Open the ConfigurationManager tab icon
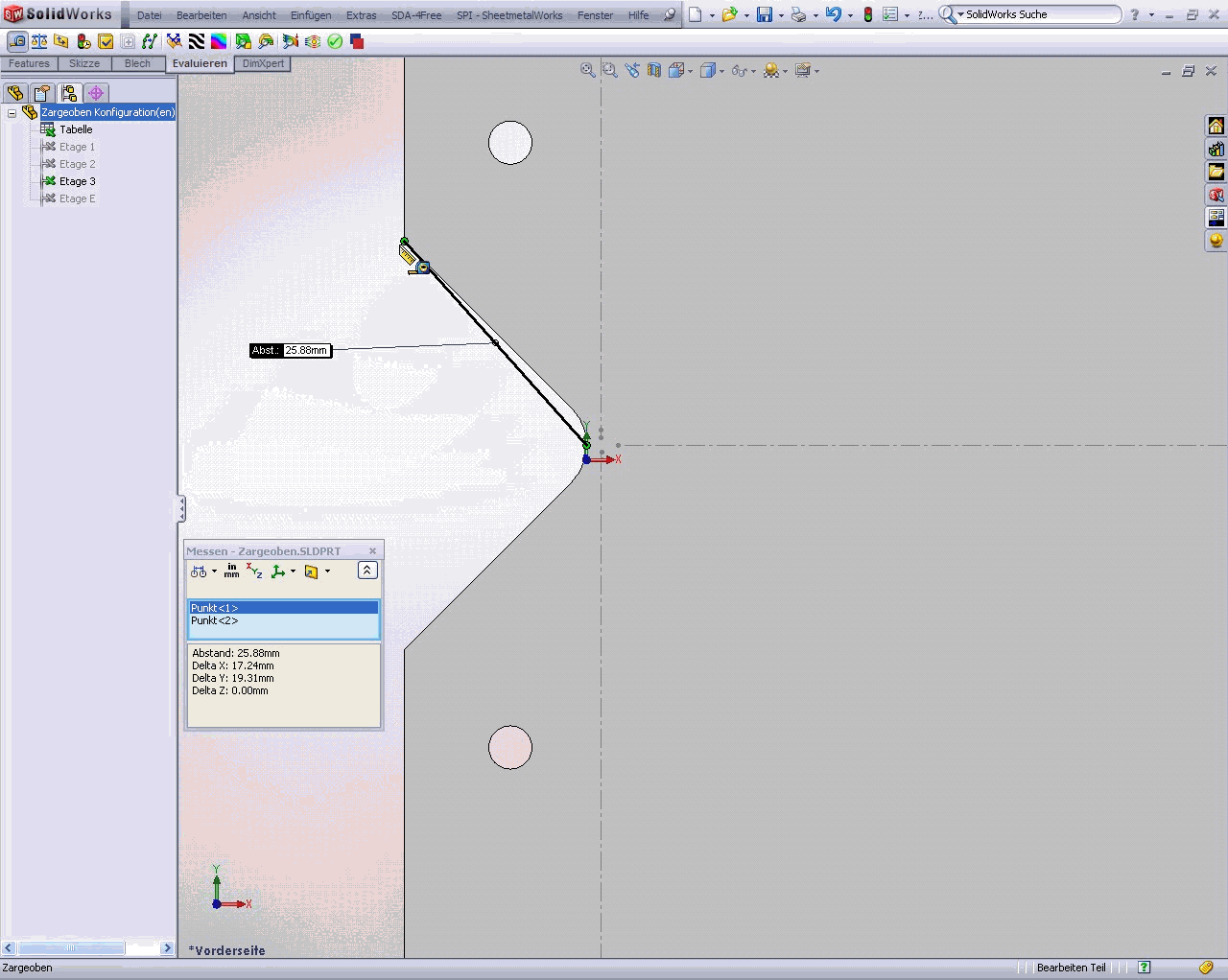The width and height of the screenshot is (1228, 980). (x=68, y=93)
